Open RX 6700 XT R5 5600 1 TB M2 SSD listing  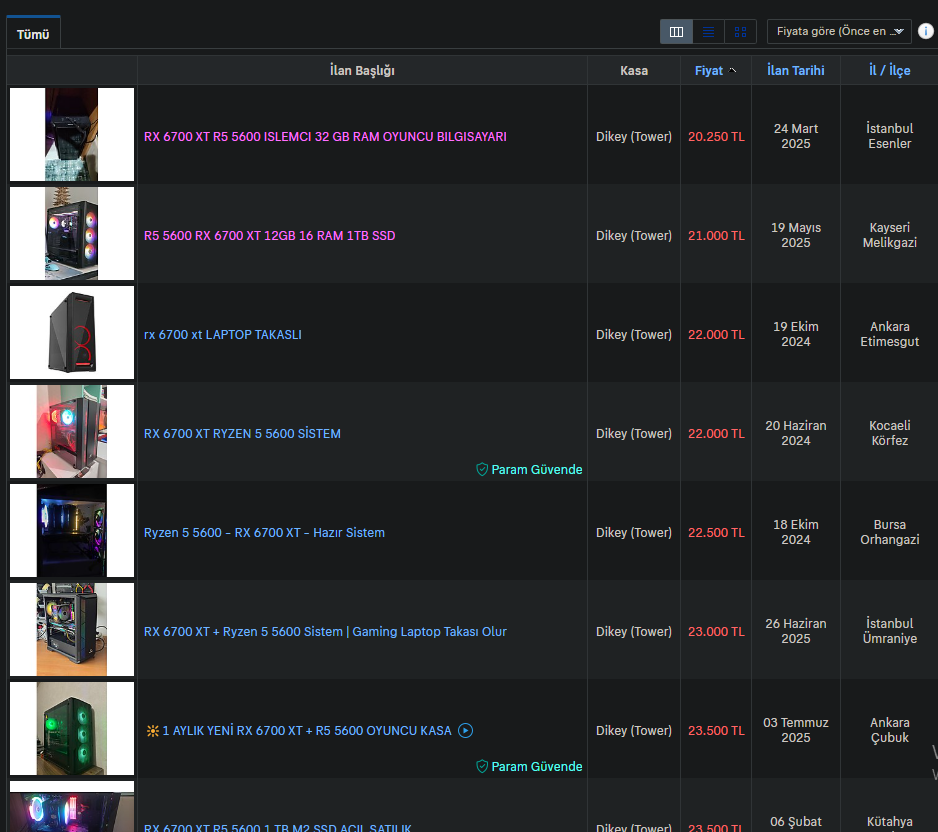coord(278,827)
